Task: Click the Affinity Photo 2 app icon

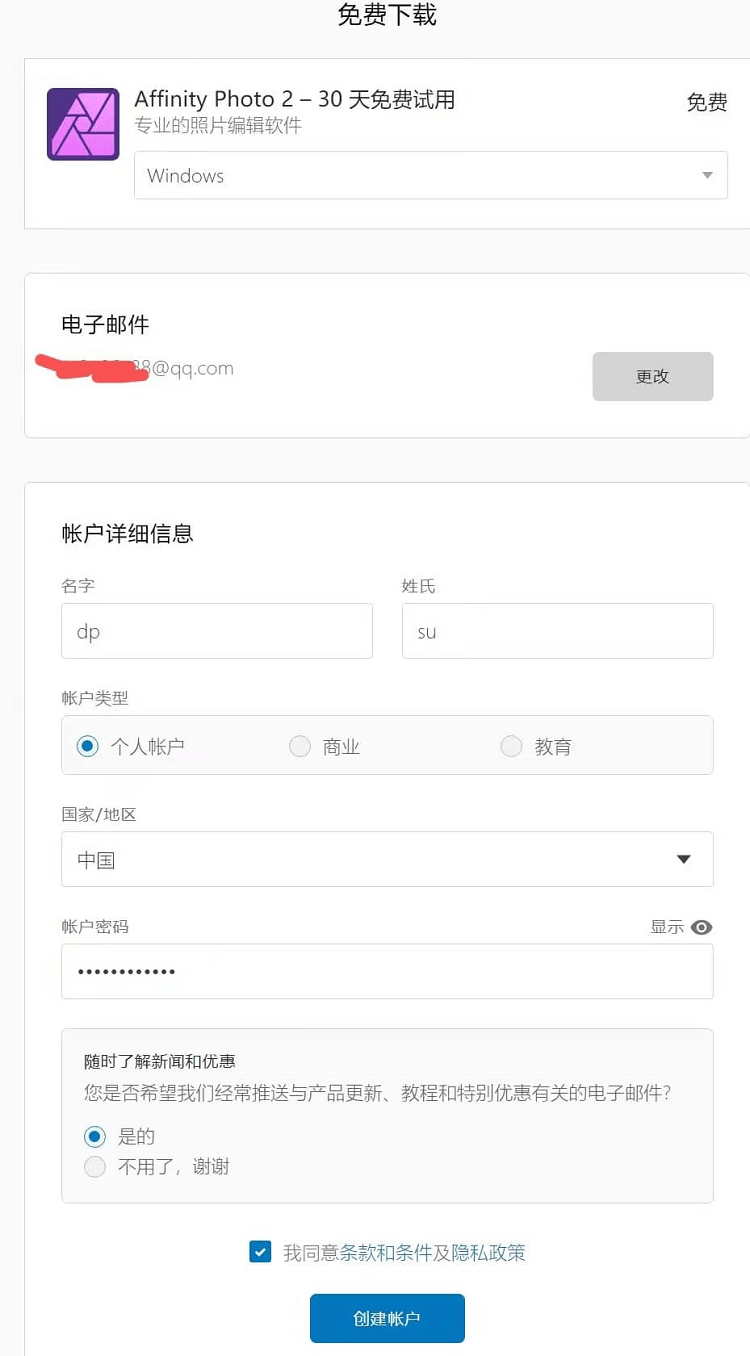Action: pos(83,124)
